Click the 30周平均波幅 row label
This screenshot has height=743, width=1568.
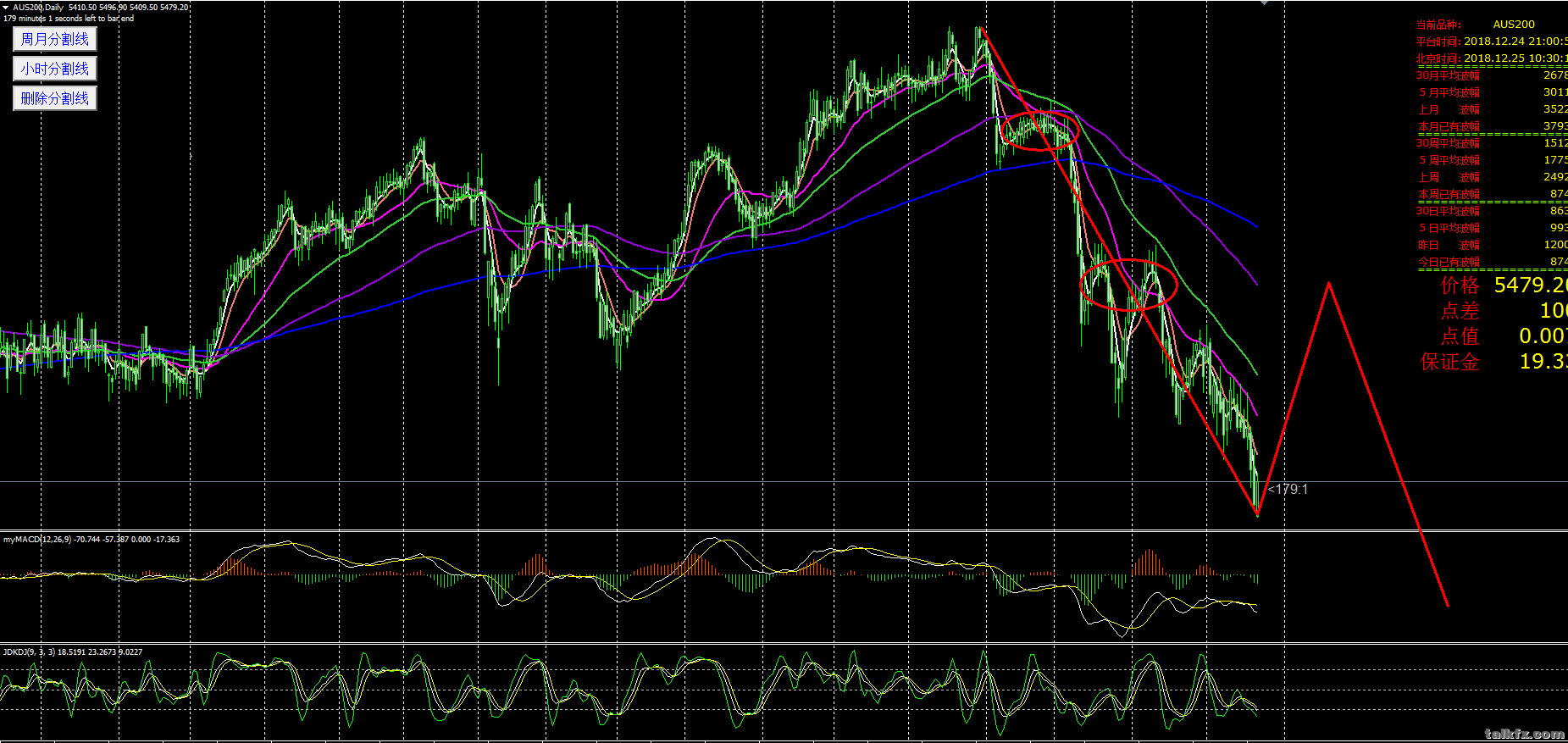[1448, 143]
